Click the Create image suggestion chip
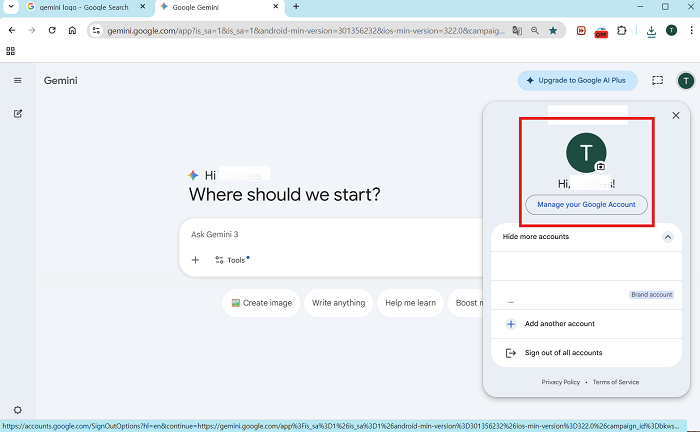This screenshot has height=432, width=700. (261, 303)
